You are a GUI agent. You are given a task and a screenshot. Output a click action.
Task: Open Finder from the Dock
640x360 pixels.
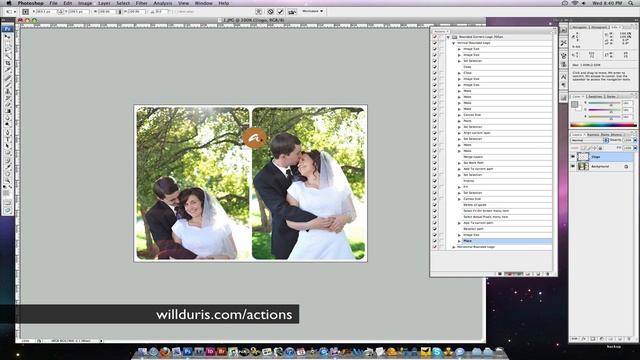pos(142,351)
